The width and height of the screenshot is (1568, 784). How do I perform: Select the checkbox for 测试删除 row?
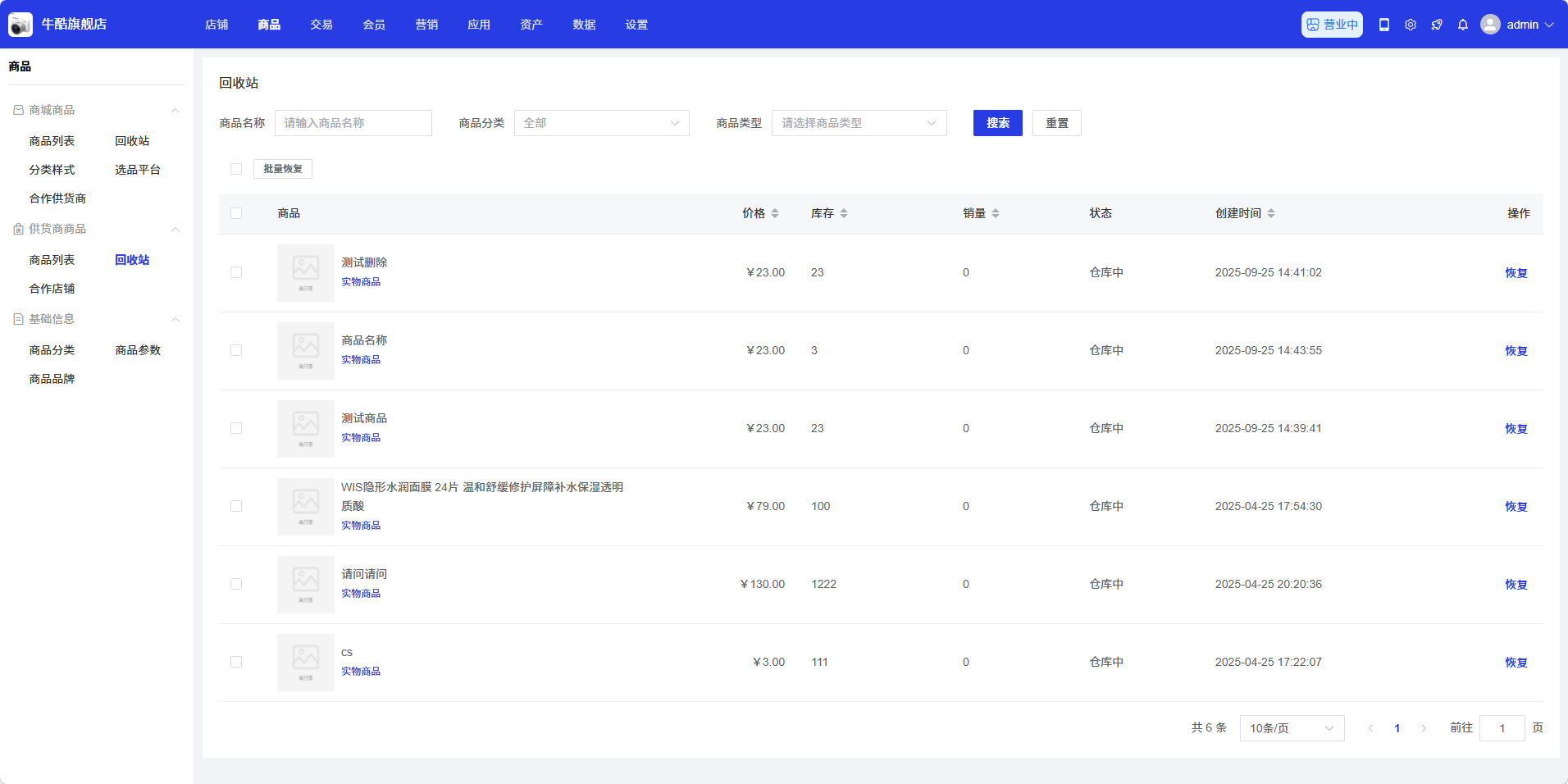point(236,272)
